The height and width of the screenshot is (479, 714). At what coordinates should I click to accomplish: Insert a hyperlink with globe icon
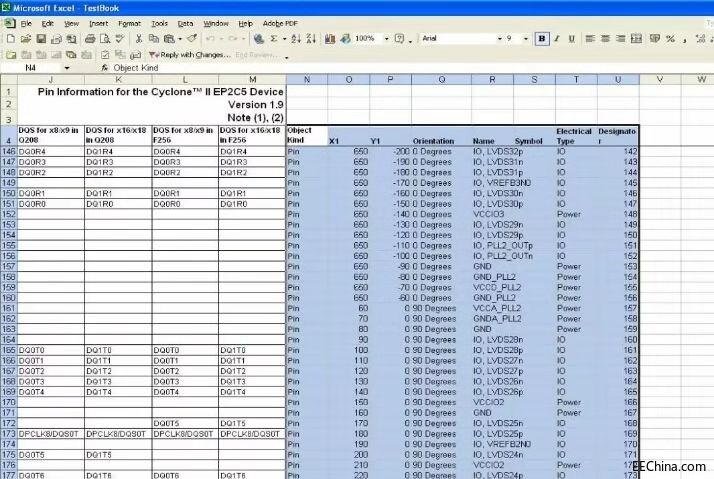pos(259,39)
